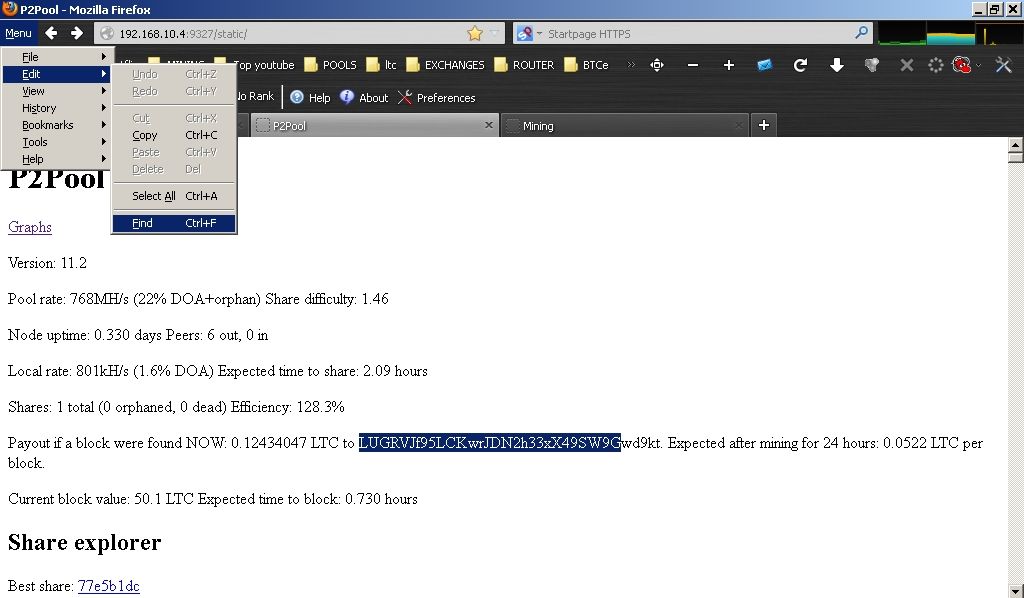
Task: Expand the History submenu
Action: (59, 108)
